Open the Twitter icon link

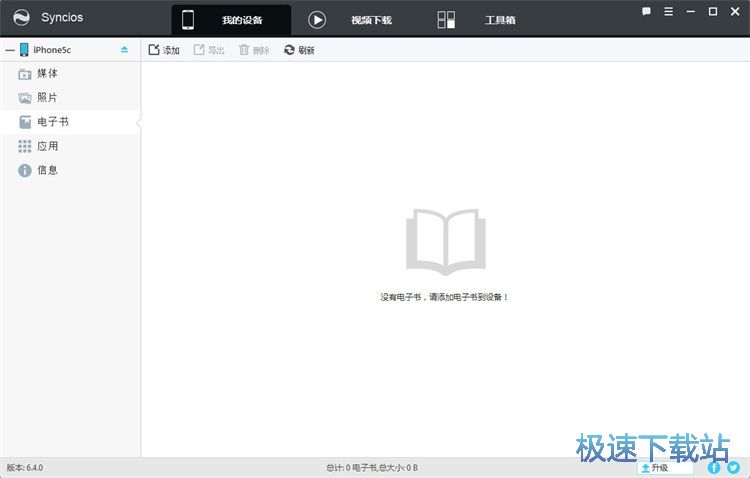click(733, 467)
